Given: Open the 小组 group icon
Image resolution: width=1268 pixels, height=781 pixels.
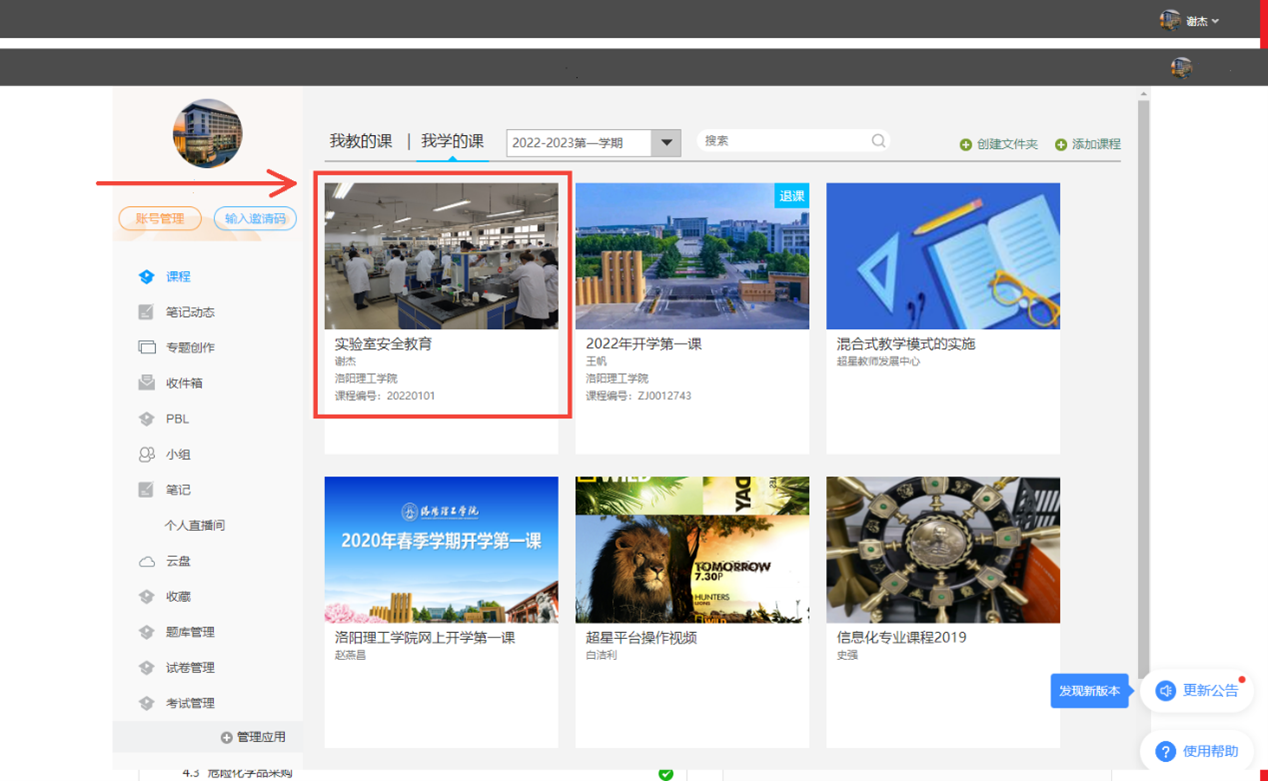Looking at the screenshot, I should point(147,454).
